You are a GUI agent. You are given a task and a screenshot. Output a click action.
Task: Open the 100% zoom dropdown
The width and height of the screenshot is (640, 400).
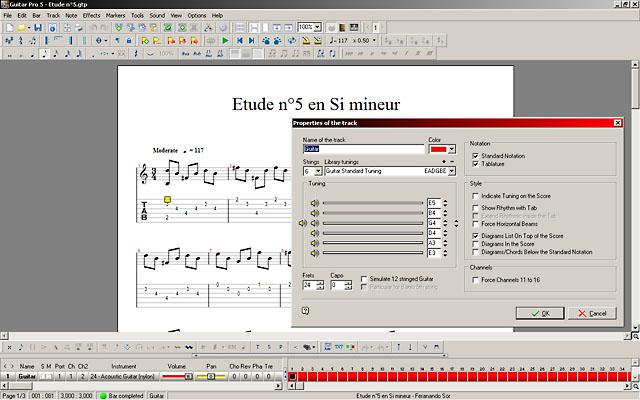[x=318, y=27]
